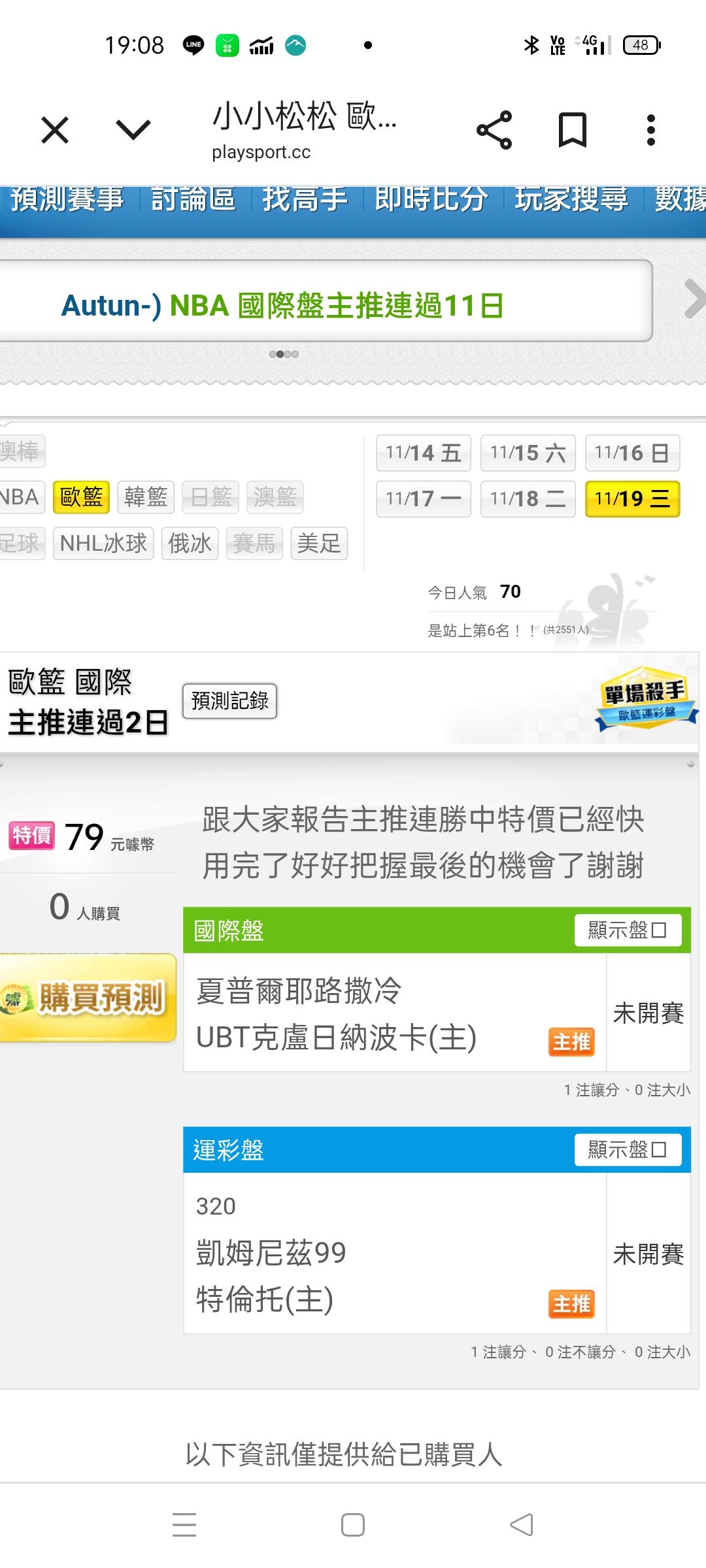Choose the NHL冰球 league filter

(103, 543)
